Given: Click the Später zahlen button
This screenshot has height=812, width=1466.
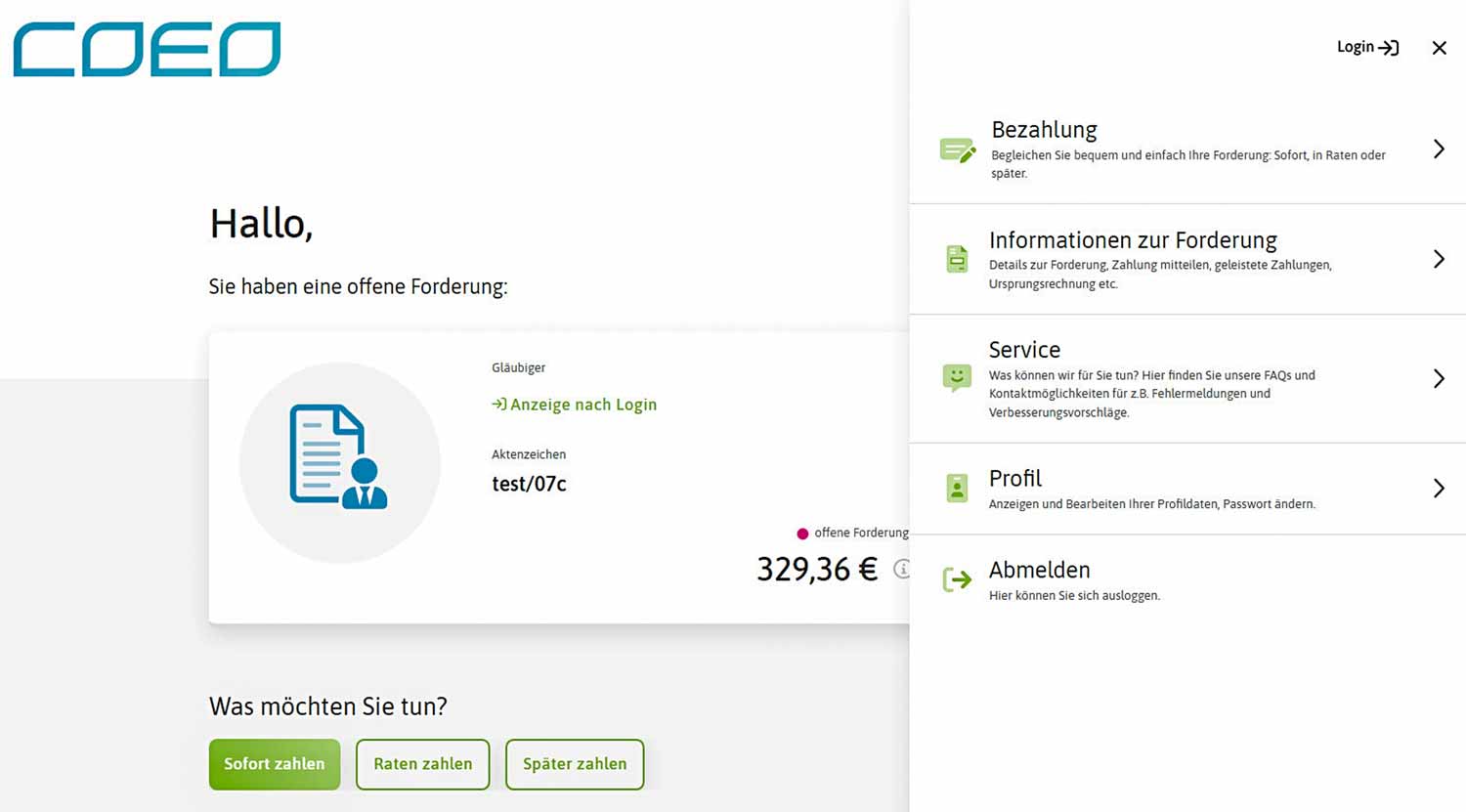Looking at the screenshot, I should click(x=575, y=764).
